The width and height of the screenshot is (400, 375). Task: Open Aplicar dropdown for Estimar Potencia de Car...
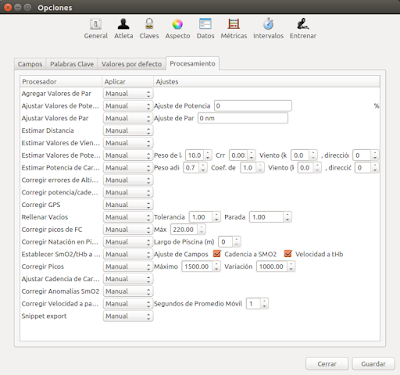pos(128,168)
